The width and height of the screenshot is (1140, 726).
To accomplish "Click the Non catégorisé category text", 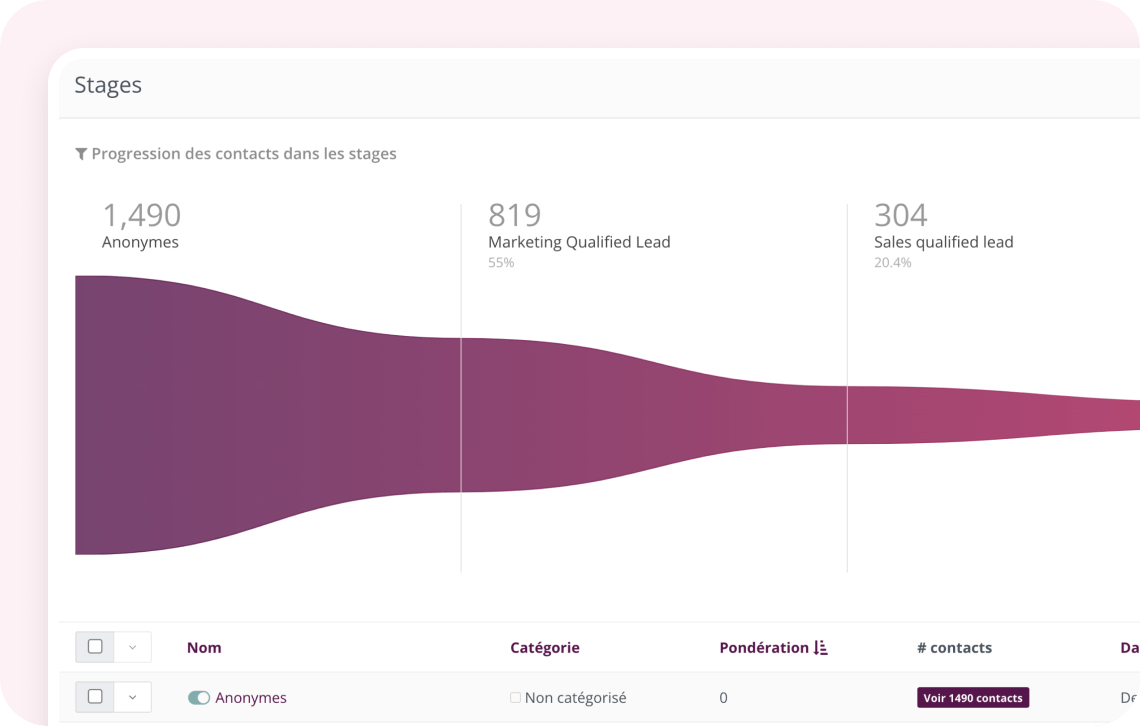I will 575,698.
